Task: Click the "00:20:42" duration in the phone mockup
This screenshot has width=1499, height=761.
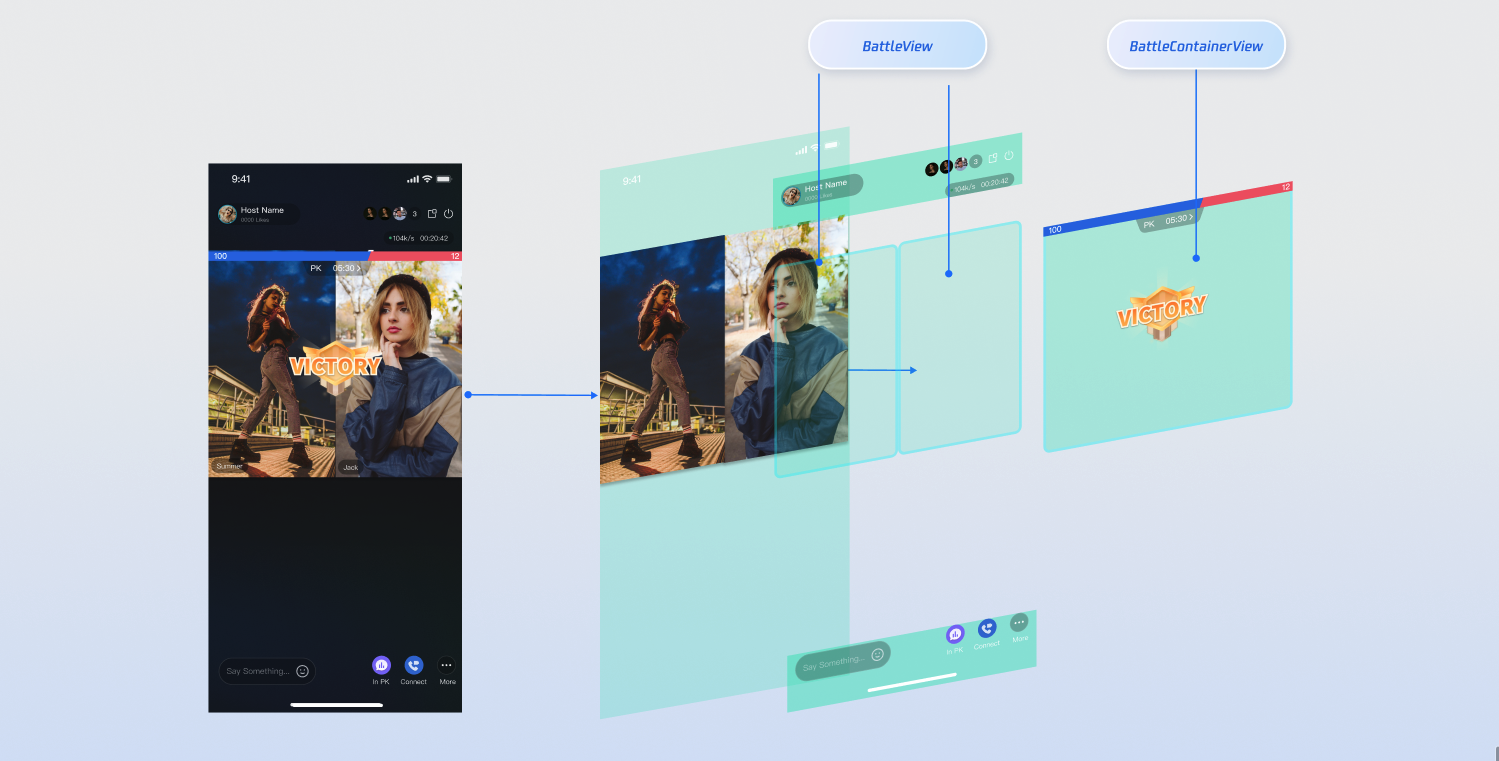Action: coord(434,239)
